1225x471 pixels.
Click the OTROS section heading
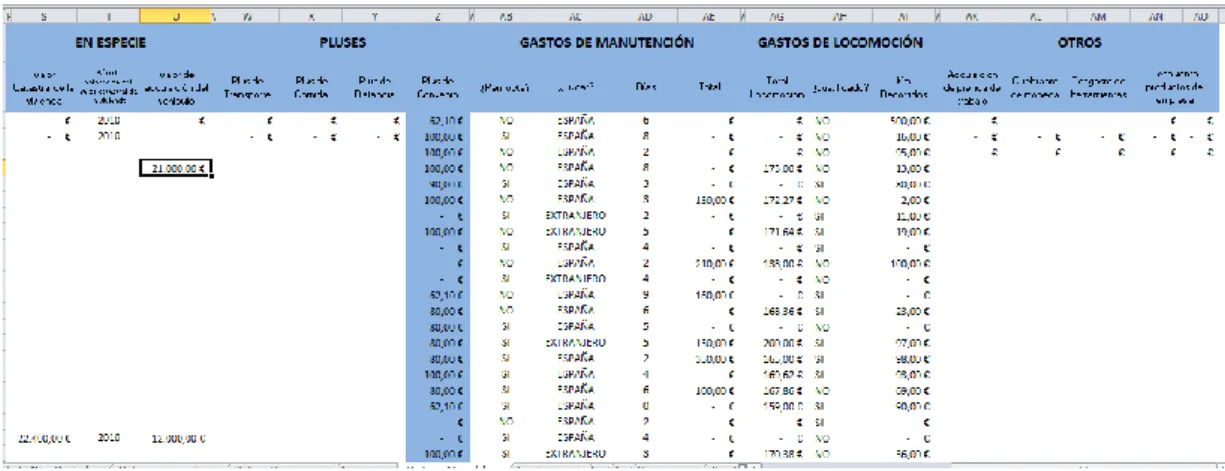(x=1078, y=44)
